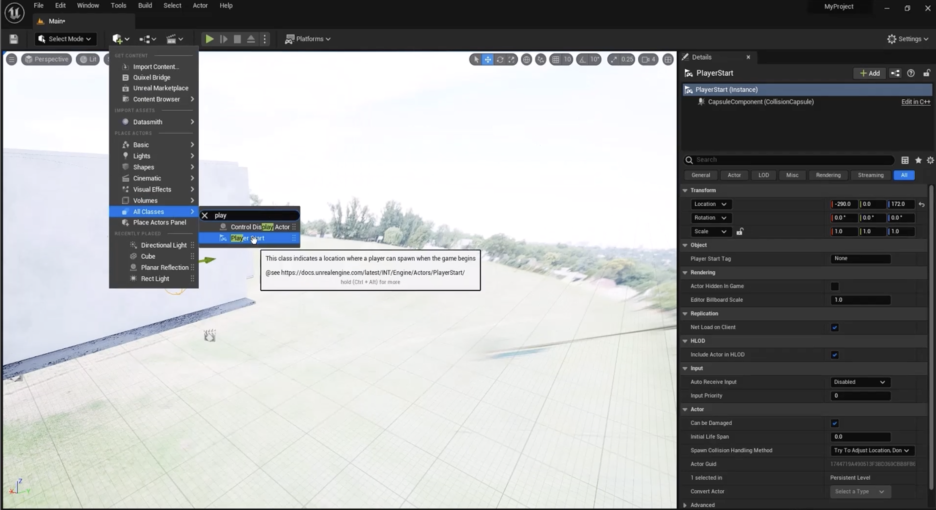Viewport: 936px width, 510px height.
Task: Open the Blueprints toolbar dropdown
Action: (x=147, y=39)
